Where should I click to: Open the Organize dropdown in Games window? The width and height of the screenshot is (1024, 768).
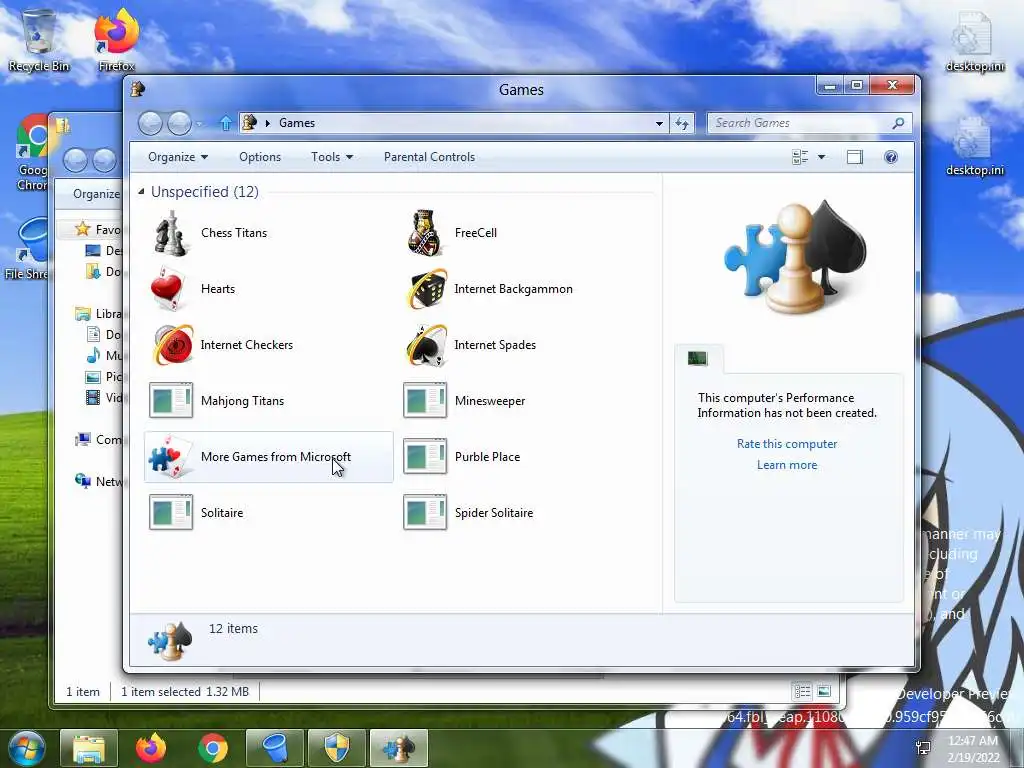(x=178, y=157)
